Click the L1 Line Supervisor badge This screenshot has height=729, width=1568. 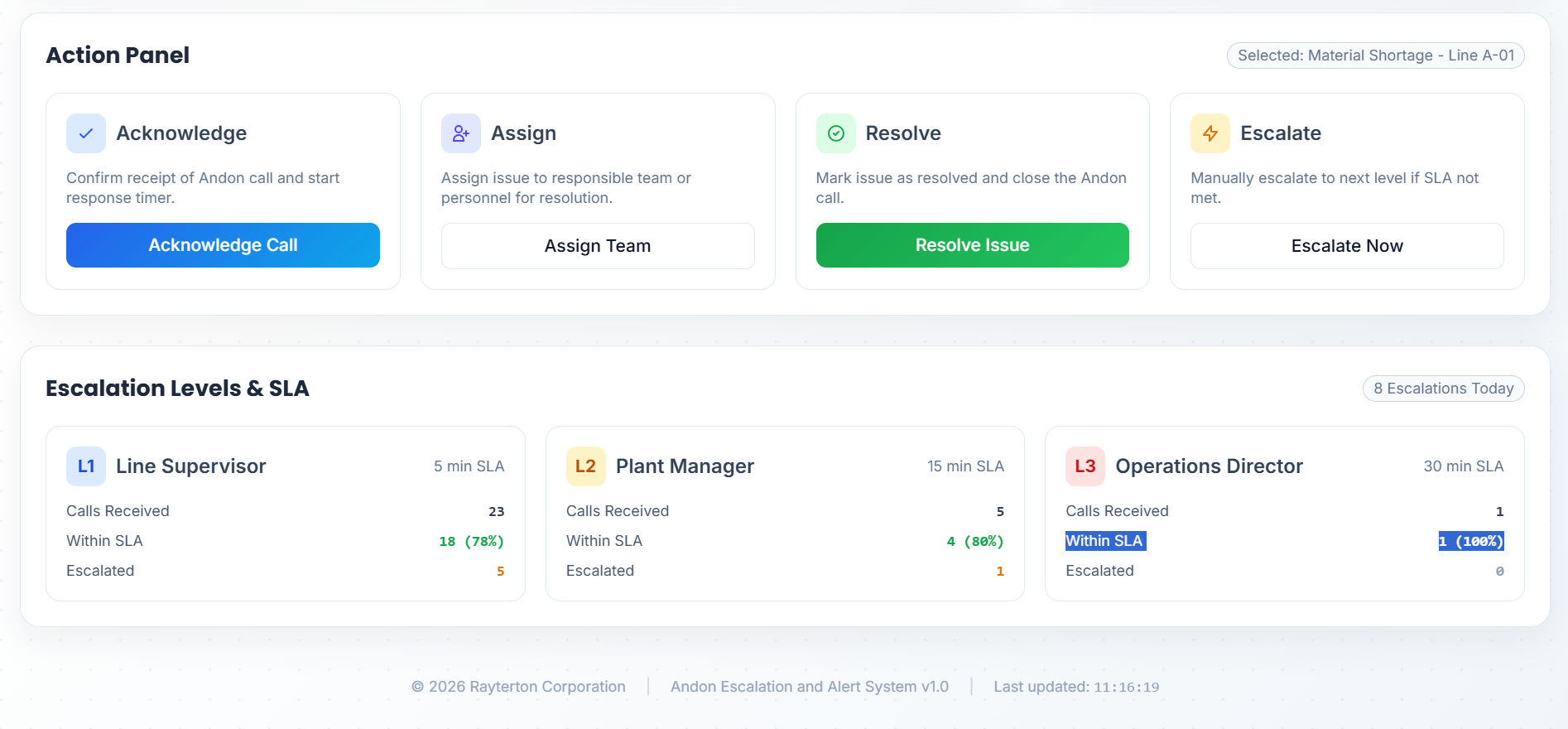(x=86, y=466)
